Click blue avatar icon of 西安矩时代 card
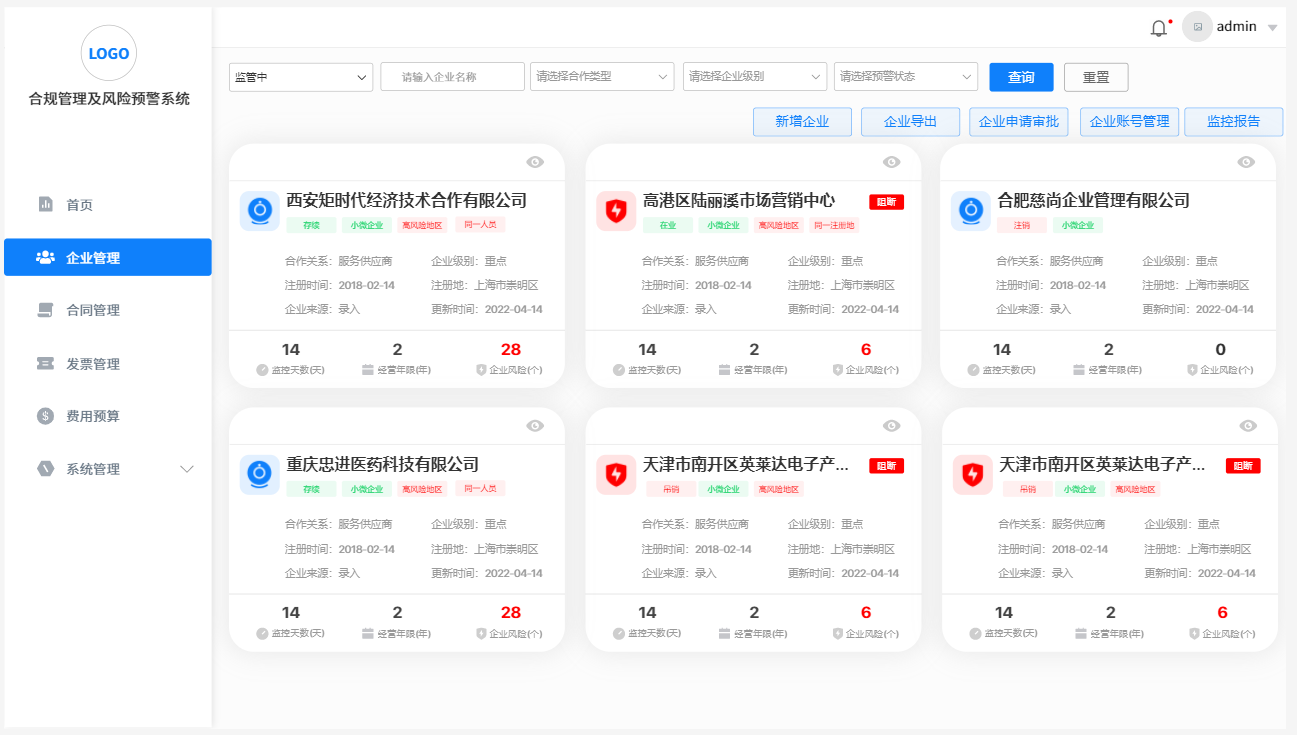1297x735 pixels. pyautogui.click(x=260, y=211)
